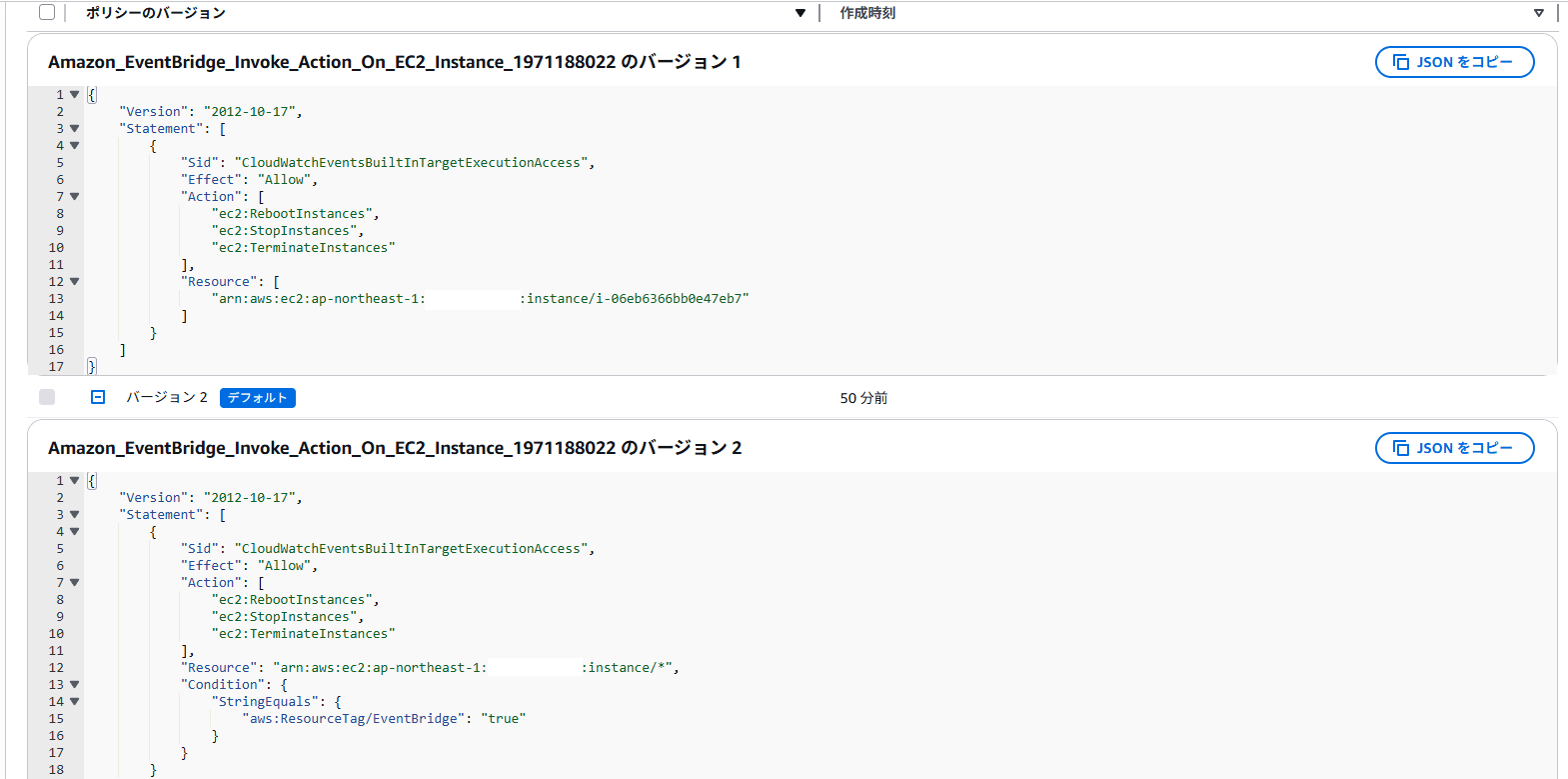1568x779 pixels.
Task: Click "ec2:RebootInstances" in the version 2 JSON
Action: click(295, 600)
